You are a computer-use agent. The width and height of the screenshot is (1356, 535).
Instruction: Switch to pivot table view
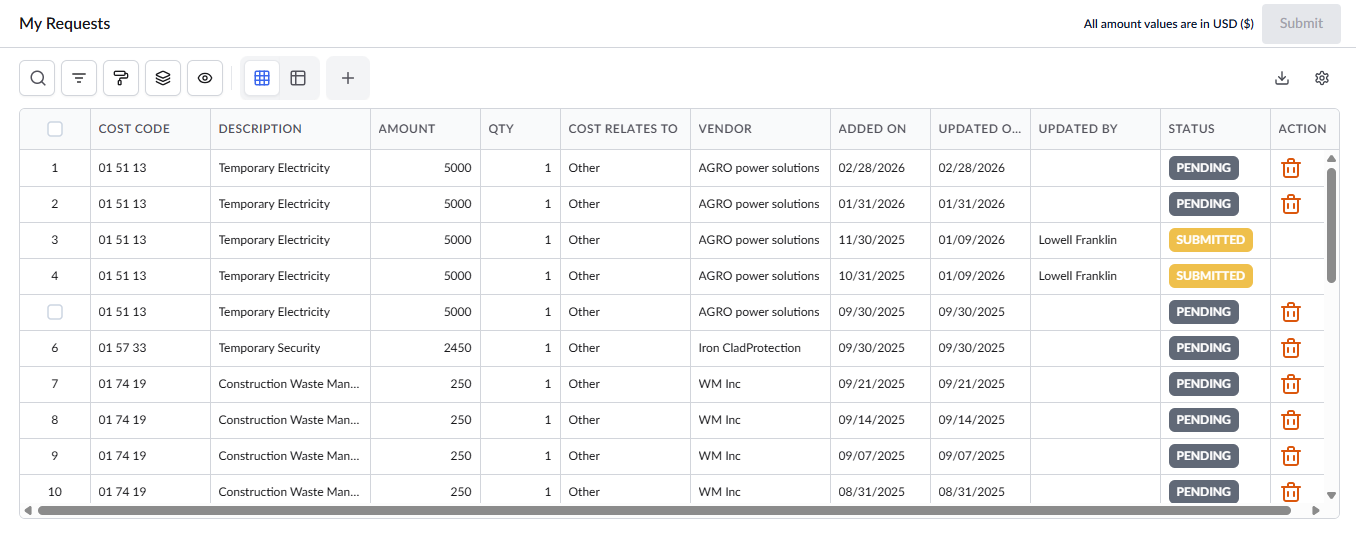click(298, 78)
